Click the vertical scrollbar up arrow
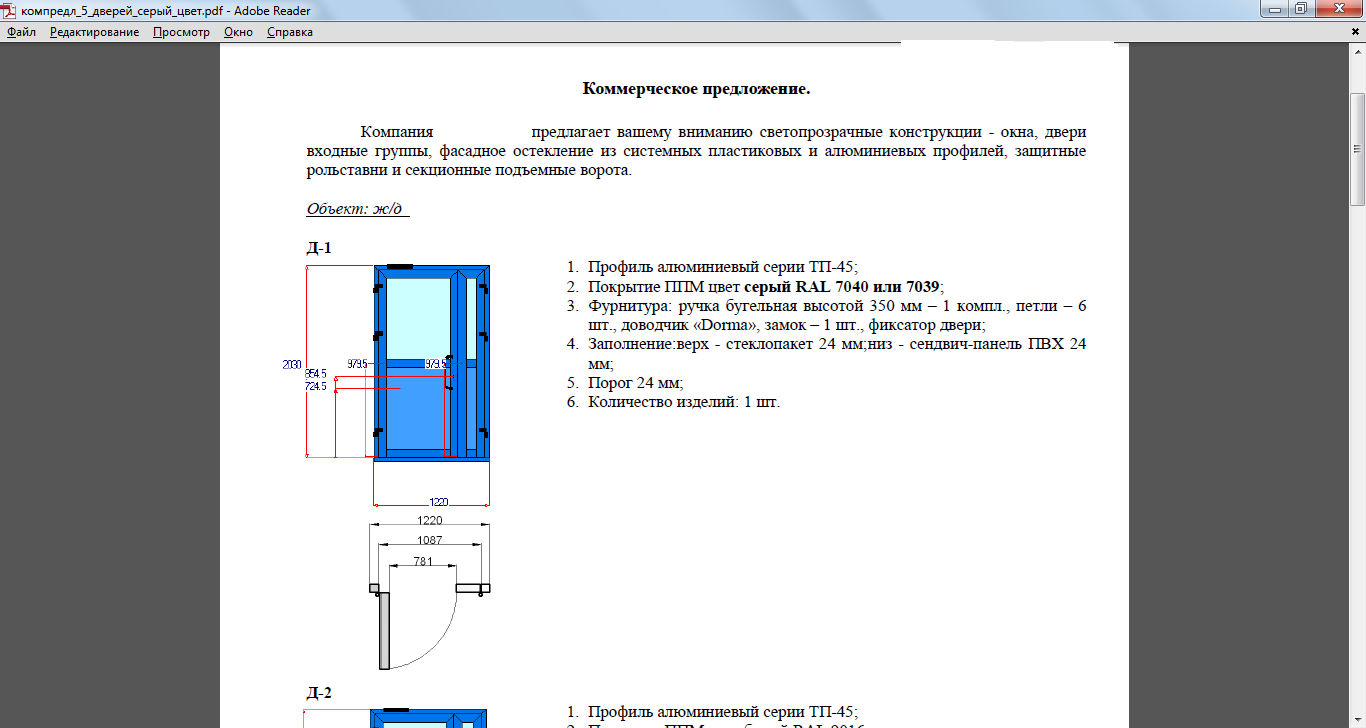This screenshot has width=1366, height=728. (x=1357, y=52)
